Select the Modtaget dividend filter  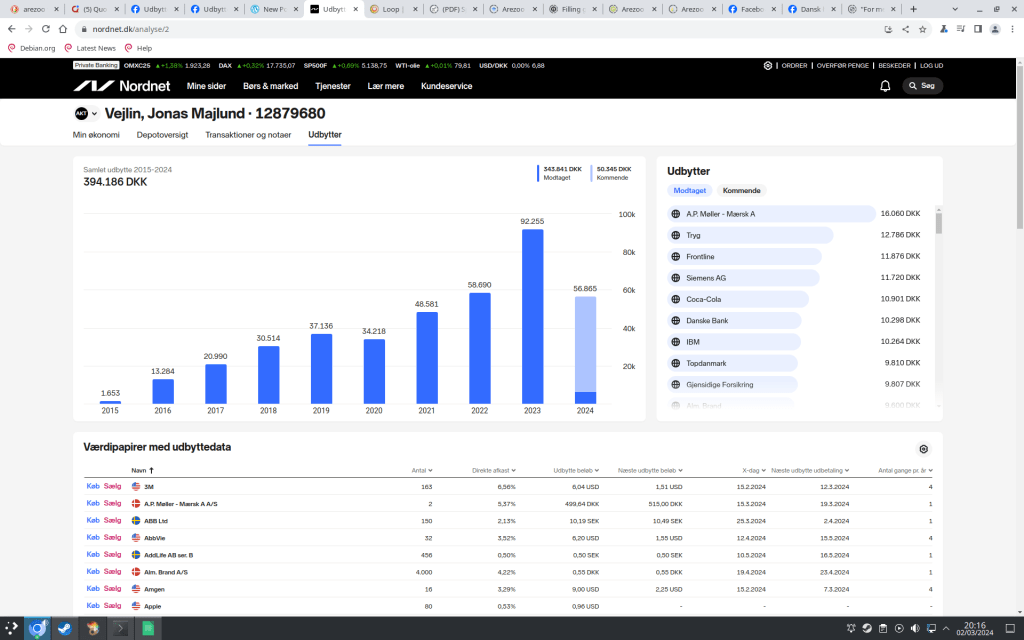(690, 191)
